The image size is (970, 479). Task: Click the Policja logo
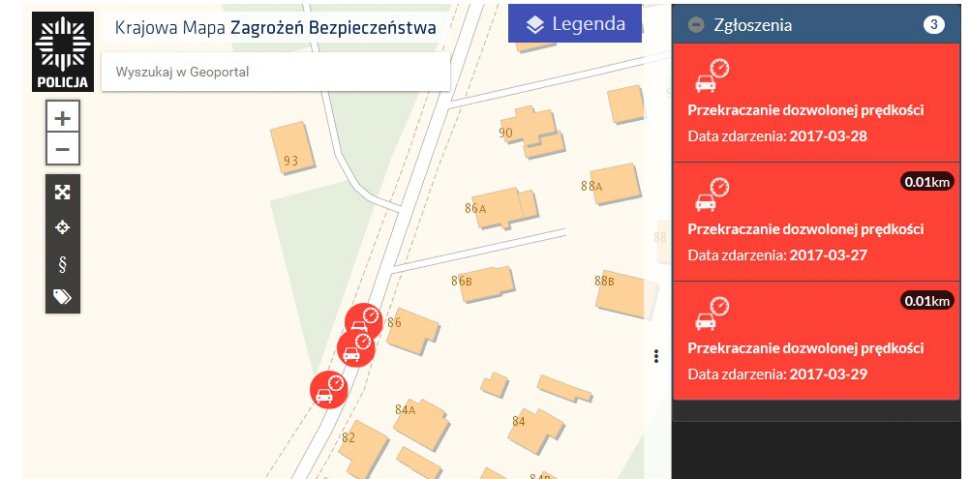63,52
